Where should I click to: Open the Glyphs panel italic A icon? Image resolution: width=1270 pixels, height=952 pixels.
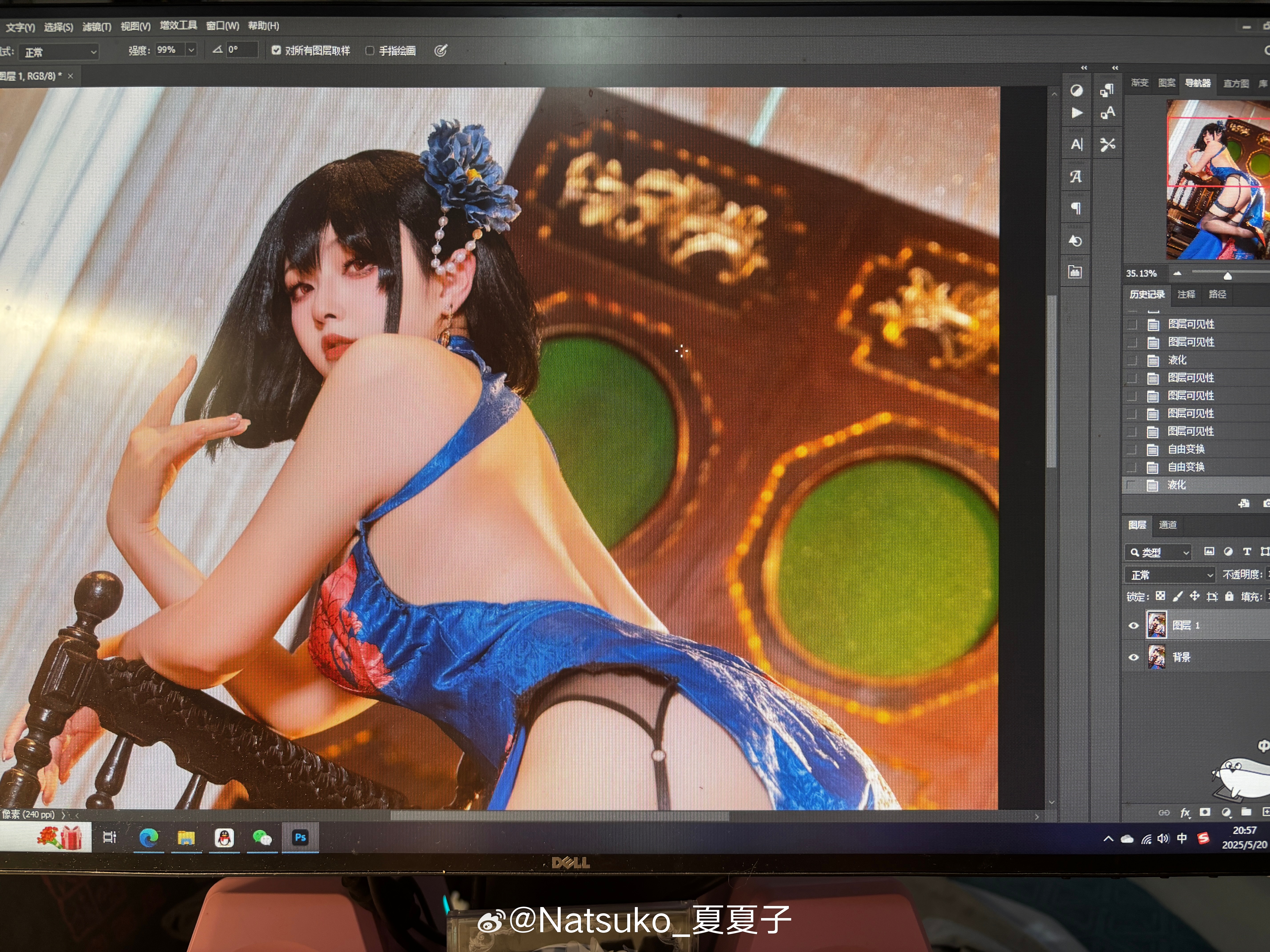tap(1076, 176)
